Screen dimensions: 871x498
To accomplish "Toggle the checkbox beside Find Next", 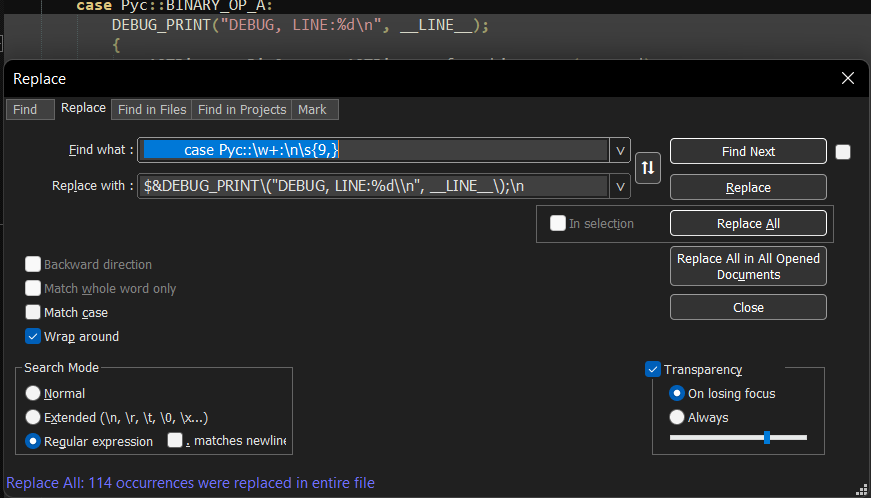I will coord(843,152).
